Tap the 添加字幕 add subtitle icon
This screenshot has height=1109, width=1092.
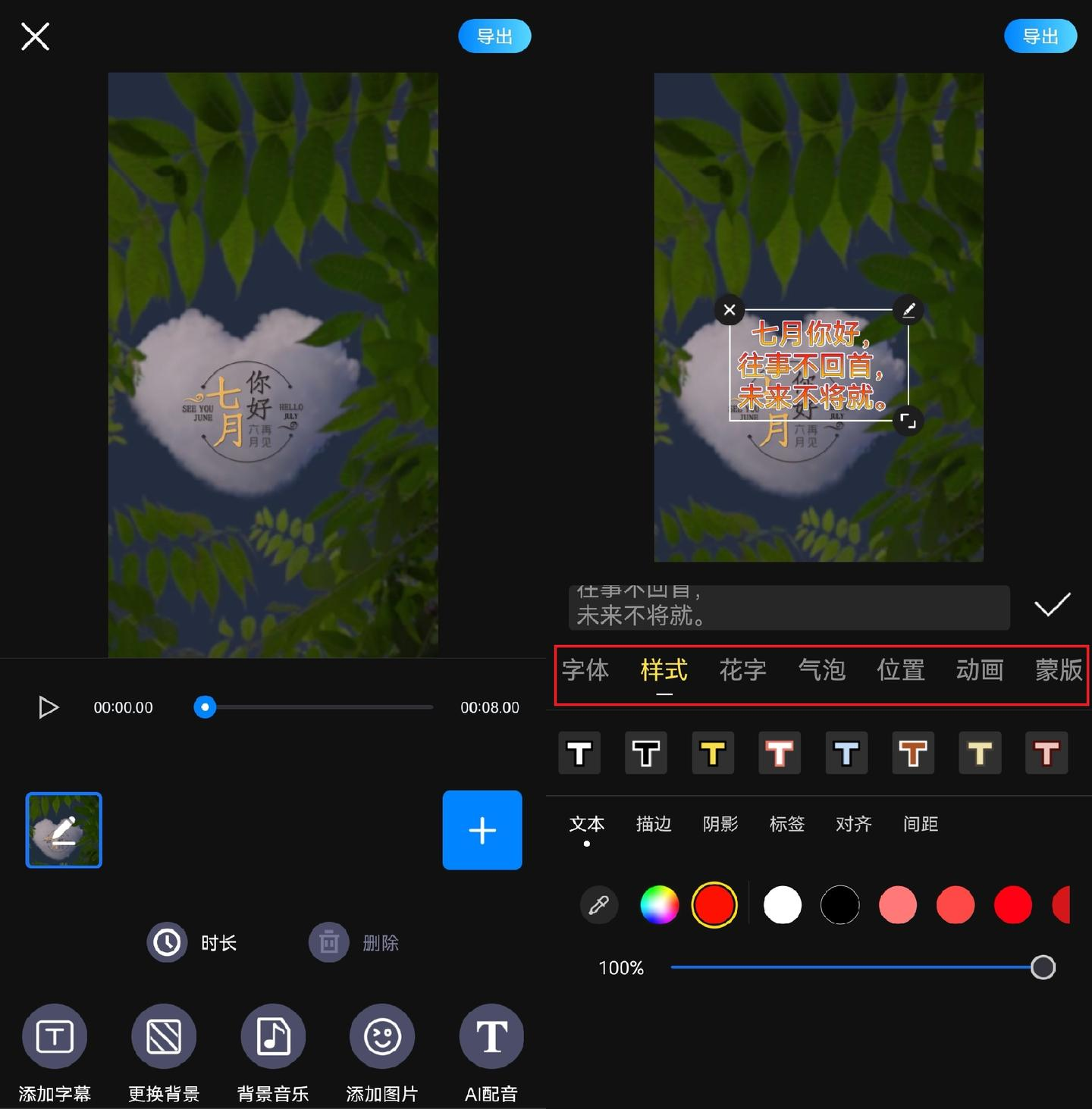55,1036
